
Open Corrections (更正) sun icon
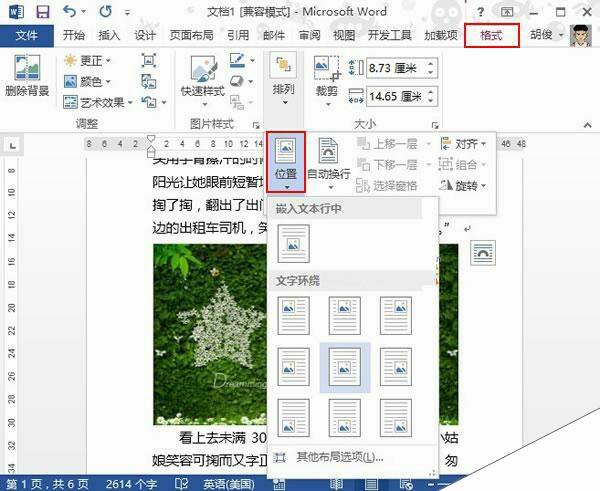tap(70, 60)
